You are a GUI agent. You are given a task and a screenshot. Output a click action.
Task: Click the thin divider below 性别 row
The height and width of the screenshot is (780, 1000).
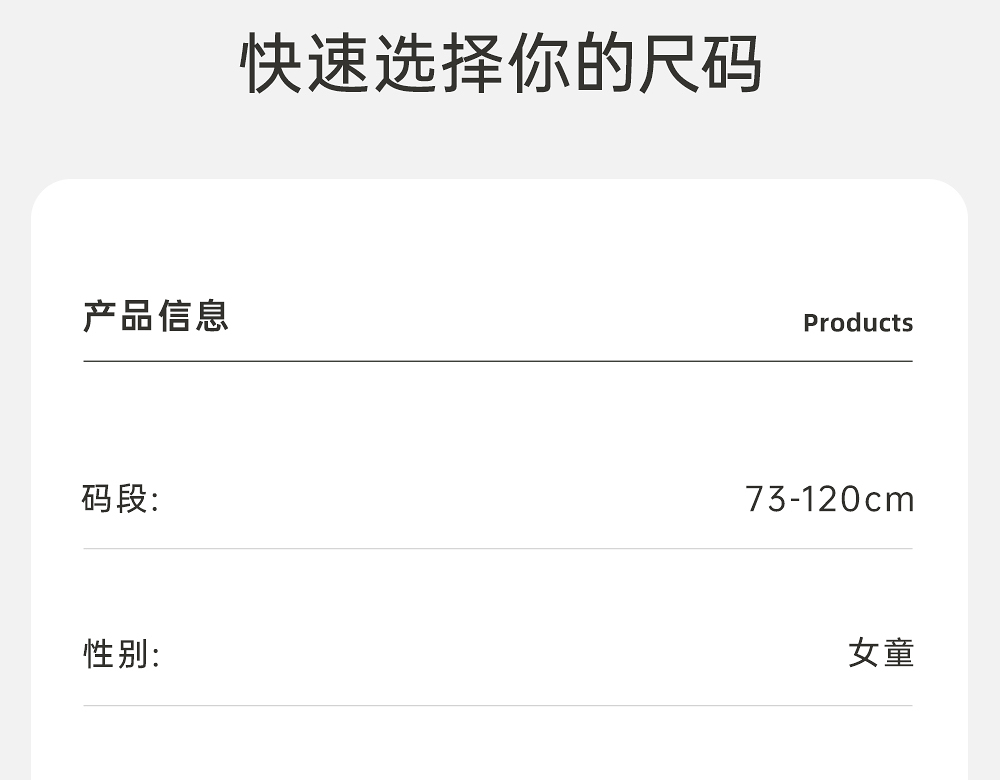click(498, 706)
